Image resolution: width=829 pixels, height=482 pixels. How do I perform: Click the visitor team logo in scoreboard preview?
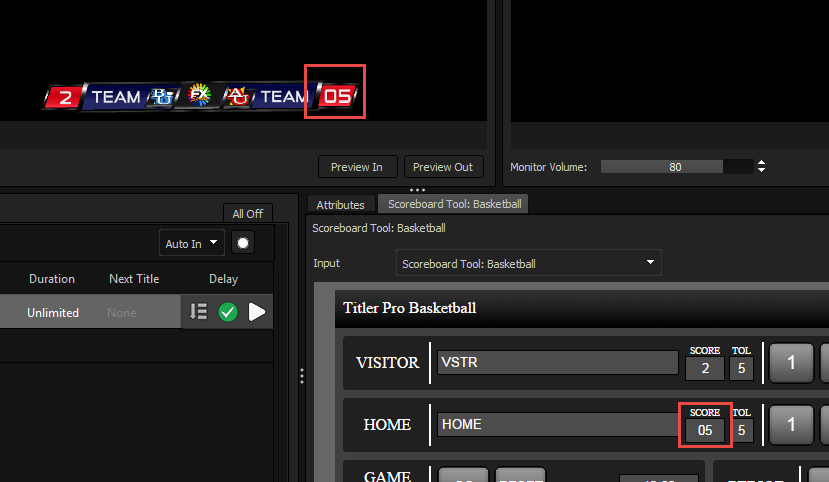(160, 97)
